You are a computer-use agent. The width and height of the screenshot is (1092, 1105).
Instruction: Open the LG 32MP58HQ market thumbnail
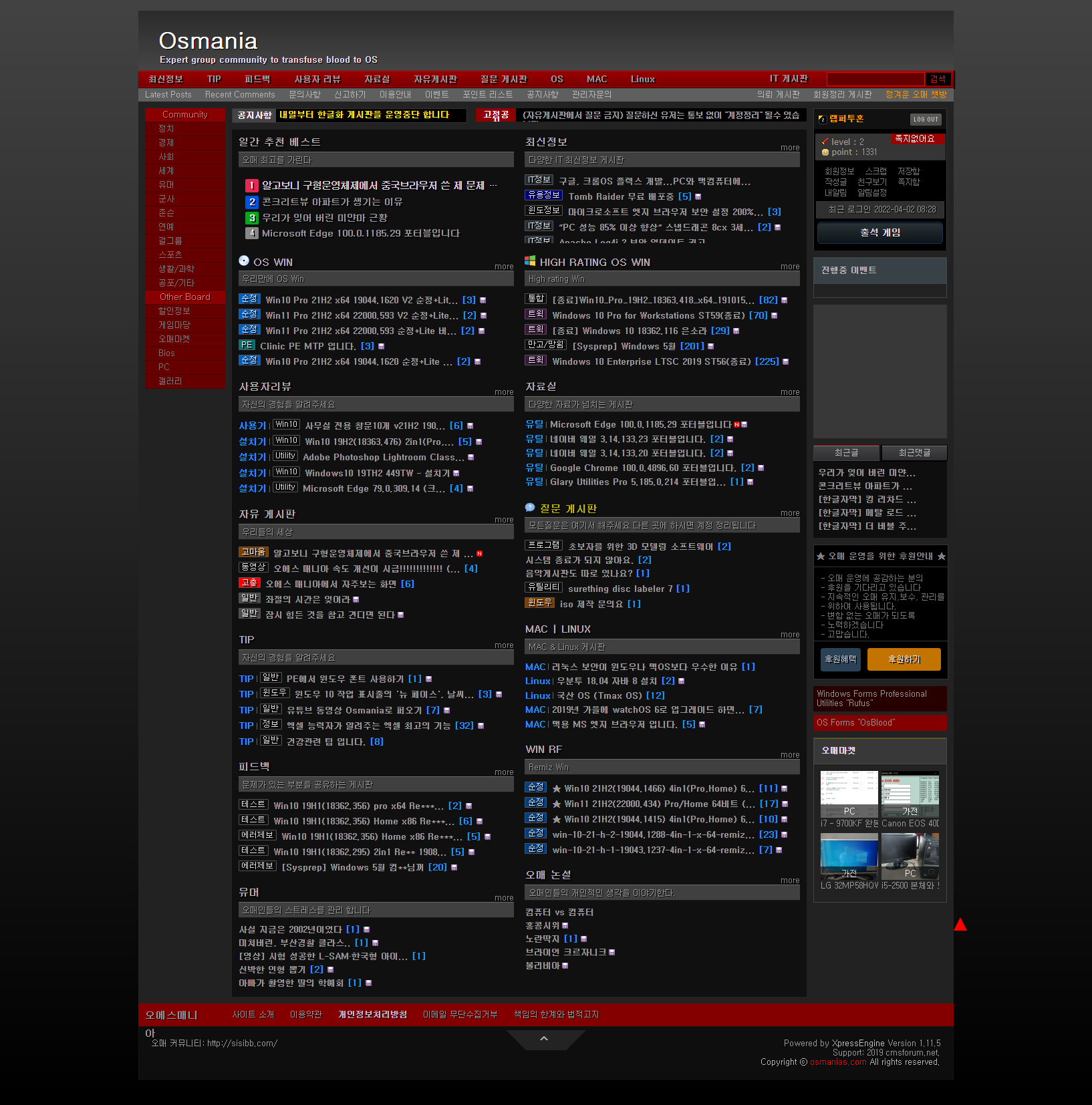click(849, 856)
